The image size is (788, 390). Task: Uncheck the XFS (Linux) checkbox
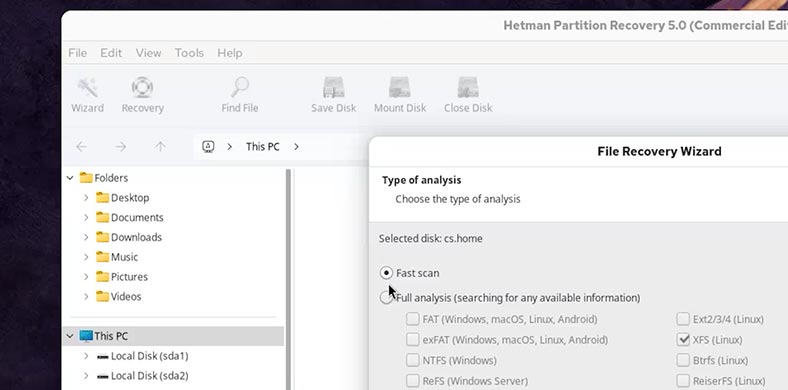(x=683, y=340)
